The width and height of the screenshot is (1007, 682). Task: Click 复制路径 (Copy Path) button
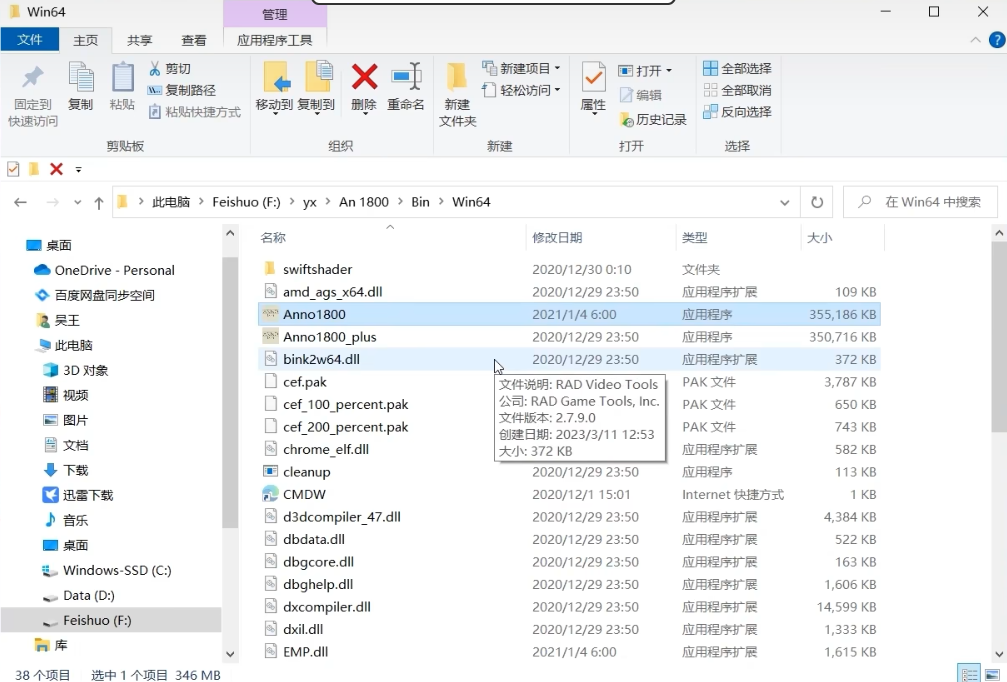[183, 90]
